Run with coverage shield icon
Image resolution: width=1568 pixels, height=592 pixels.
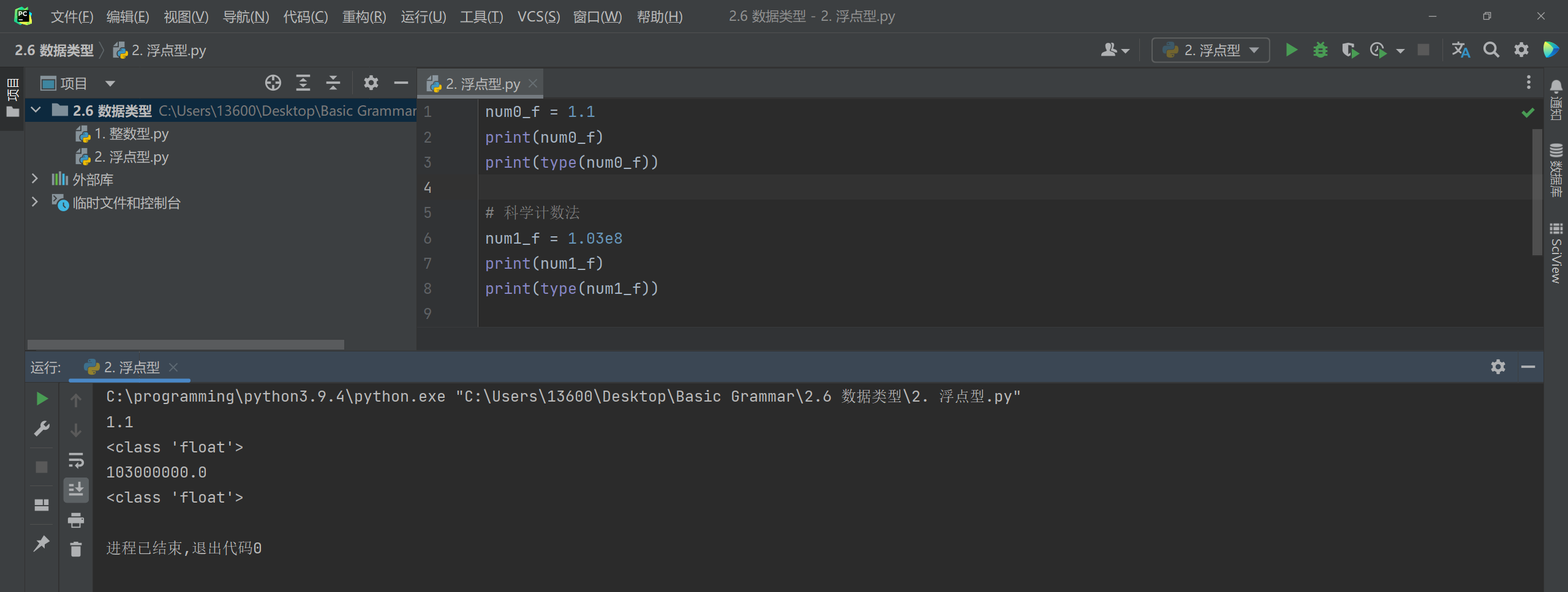click(x=1349, y=50)
